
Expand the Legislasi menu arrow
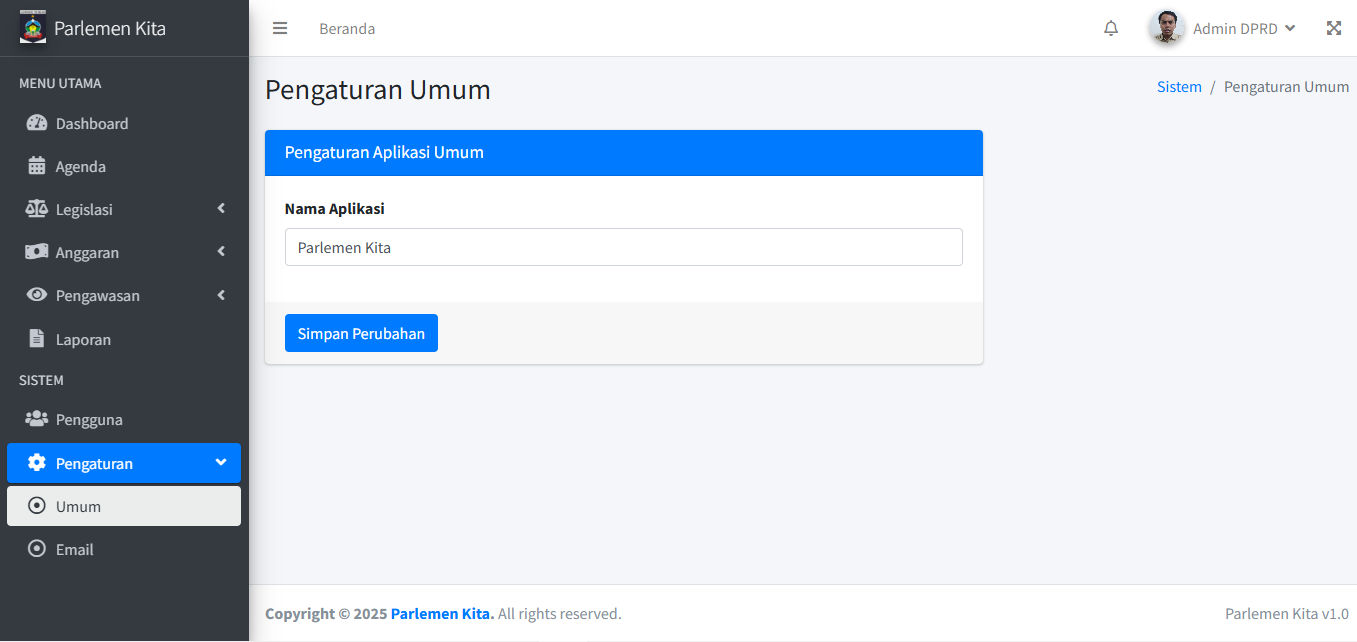coord(221,209)
